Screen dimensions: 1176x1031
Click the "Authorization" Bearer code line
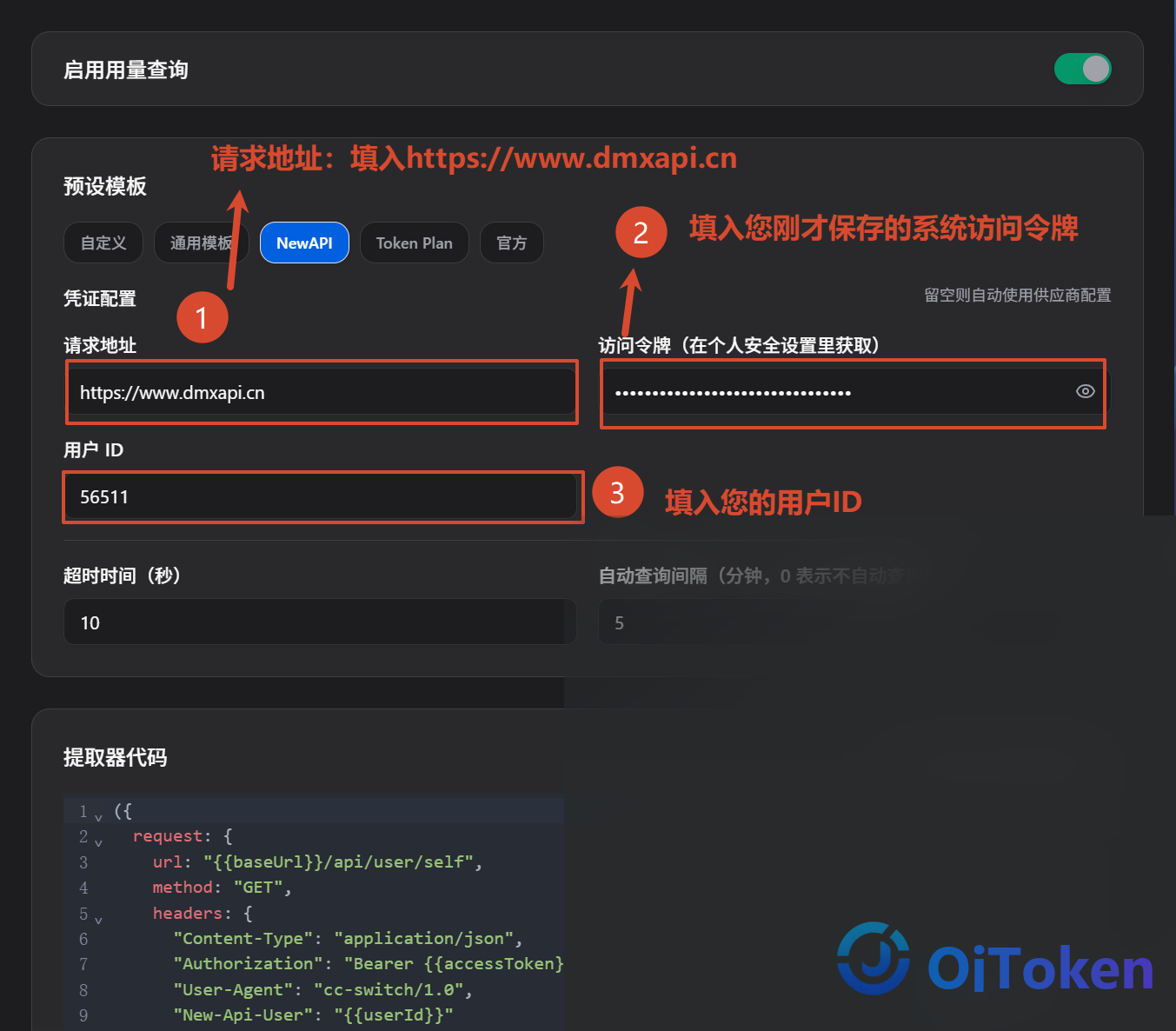[x=369, y=964]
